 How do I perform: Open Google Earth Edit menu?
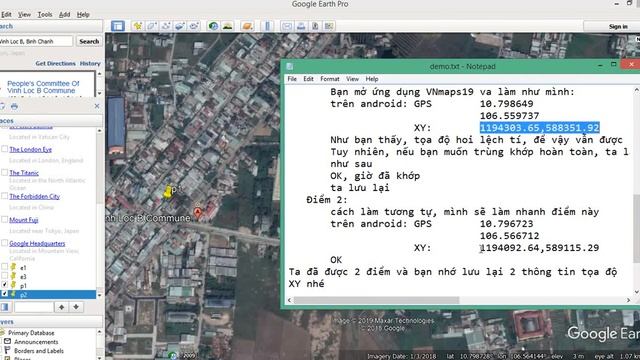click(6, 14)
